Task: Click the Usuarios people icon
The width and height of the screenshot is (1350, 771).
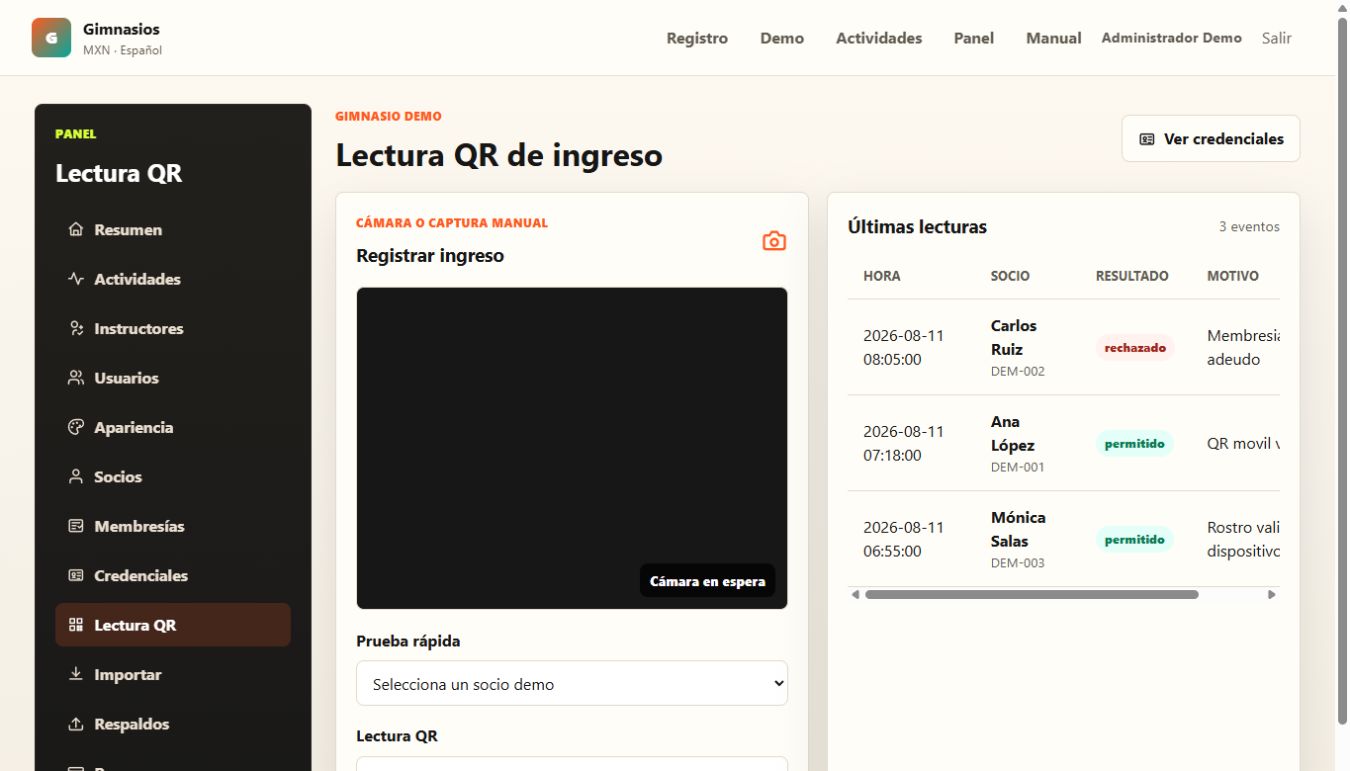Action: point(75,378)
